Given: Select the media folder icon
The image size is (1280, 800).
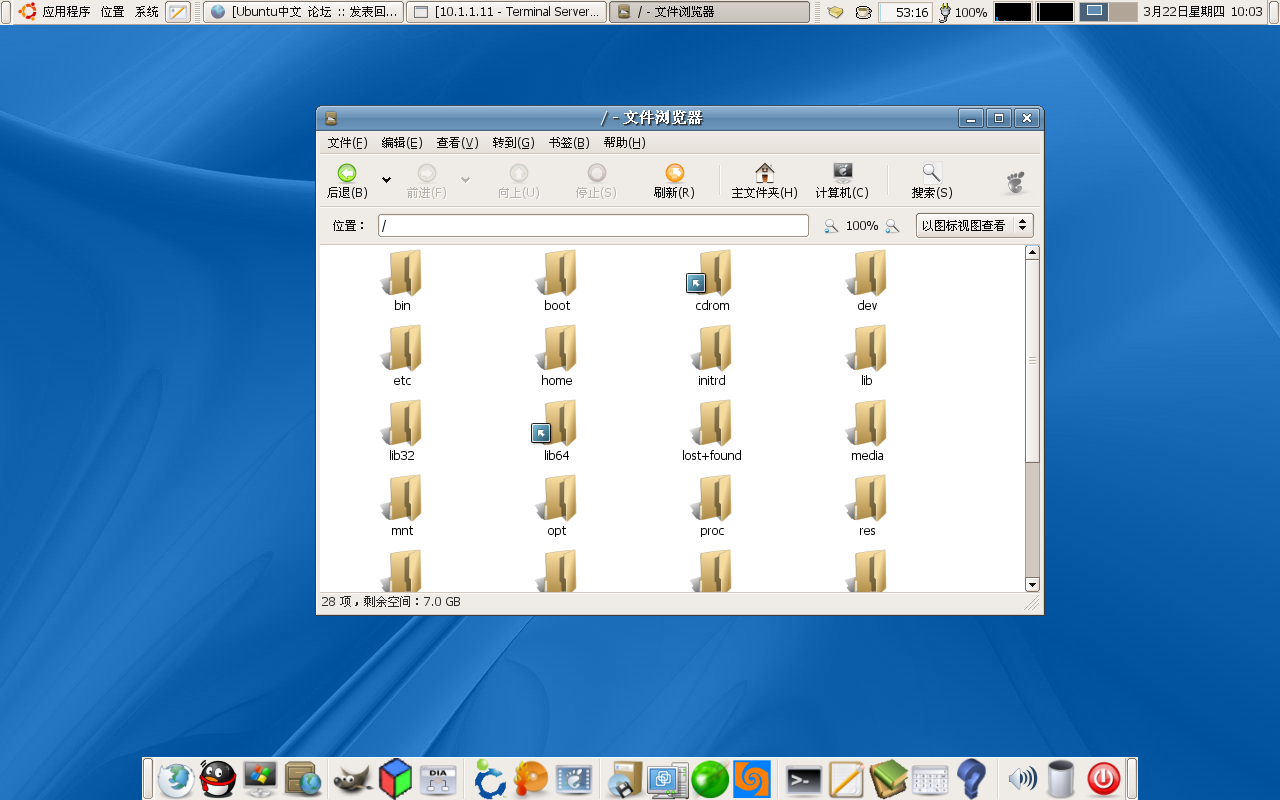Looking at the screenshot, I should pyautogui.click(x=867, y=423).
